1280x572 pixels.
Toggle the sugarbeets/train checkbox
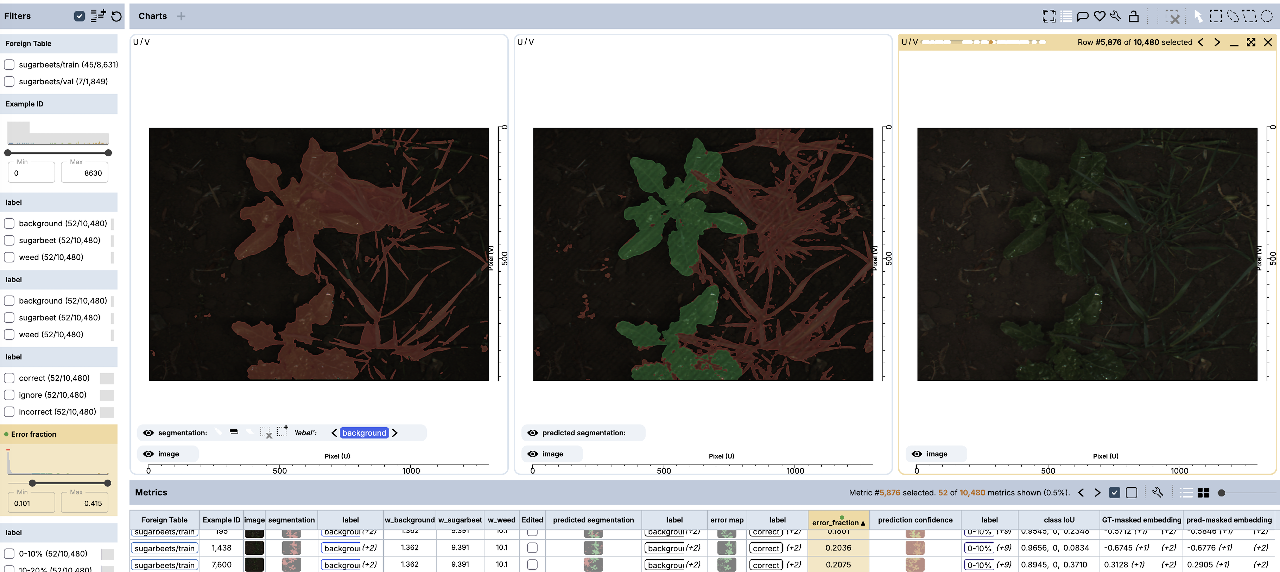pyautogui.click(x=9, y=64)
